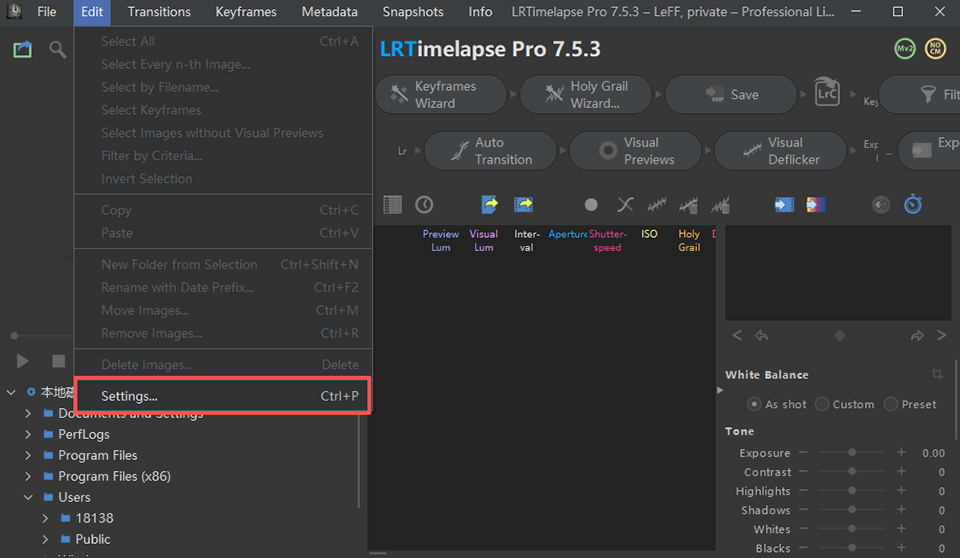Click the blue import arrow panel icon
This screenshot has width=960, height=558.
[784, 205]
